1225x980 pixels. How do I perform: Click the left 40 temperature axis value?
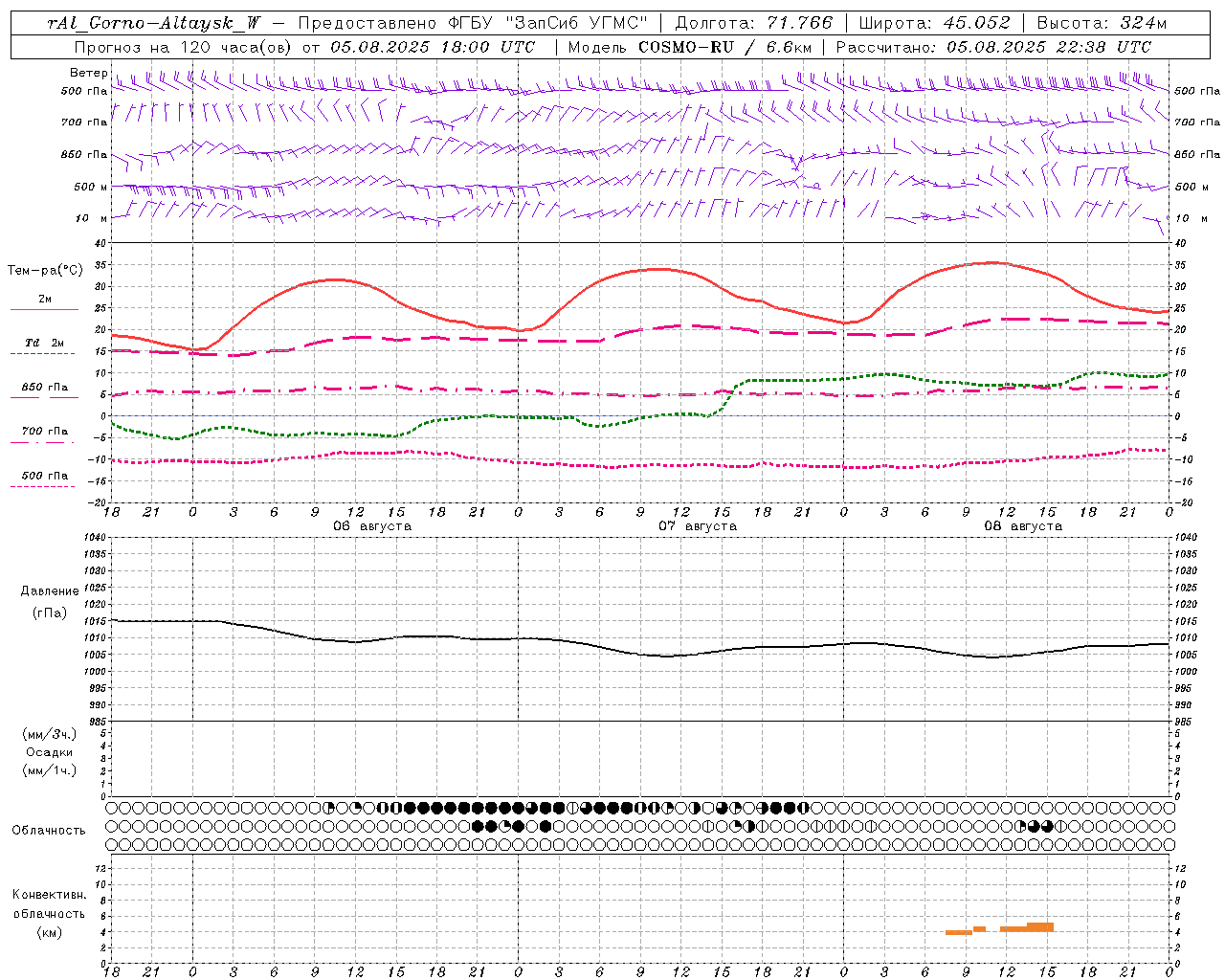point(100,244)
